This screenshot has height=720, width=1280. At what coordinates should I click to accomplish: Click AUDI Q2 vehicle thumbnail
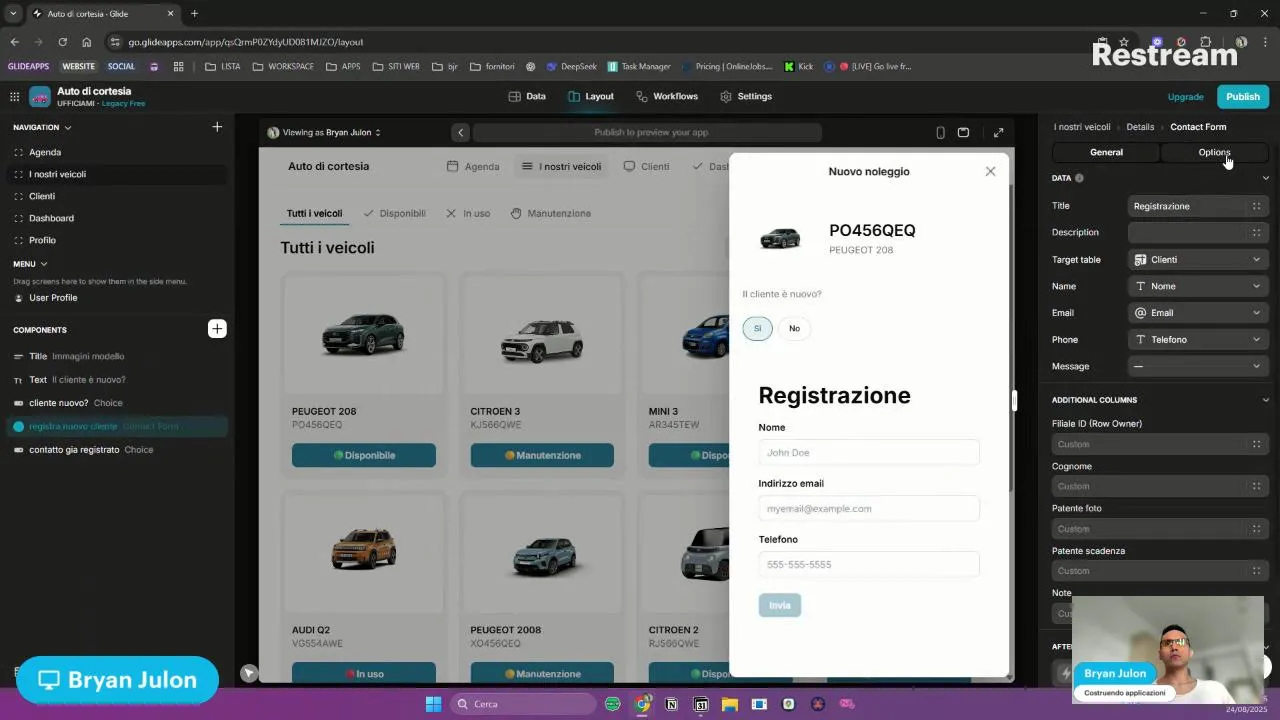(x=364, y=549)
